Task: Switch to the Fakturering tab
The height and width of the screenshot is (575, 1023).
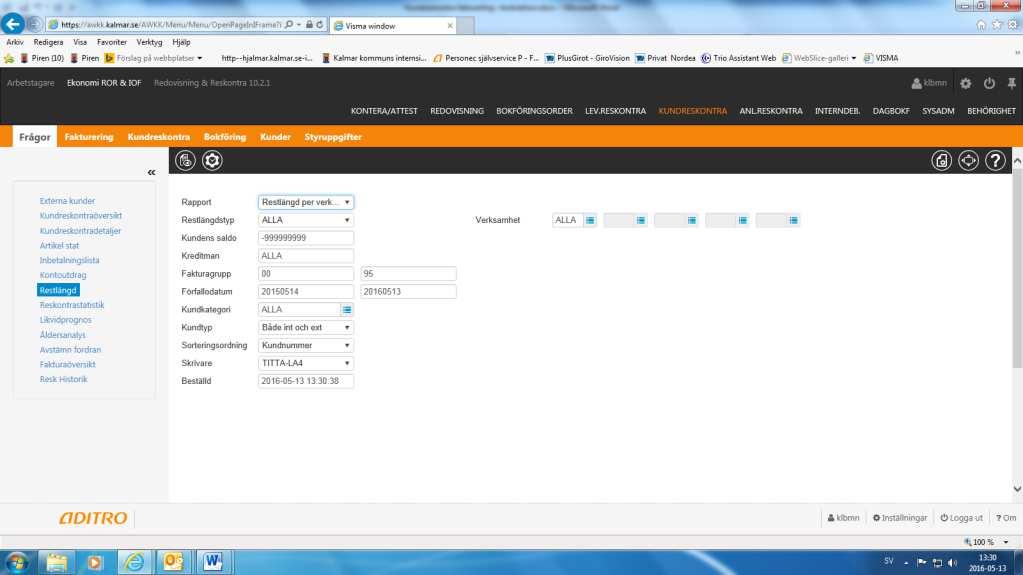Action: [89, 137]
